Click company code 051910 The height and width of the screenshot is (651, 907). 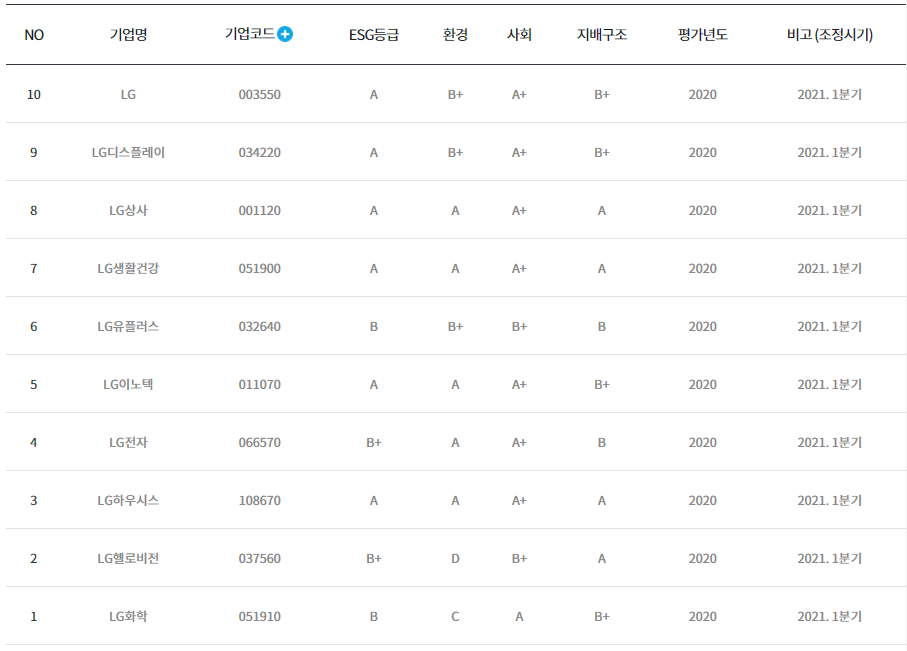pyautogui.click(x=260, y=616)
